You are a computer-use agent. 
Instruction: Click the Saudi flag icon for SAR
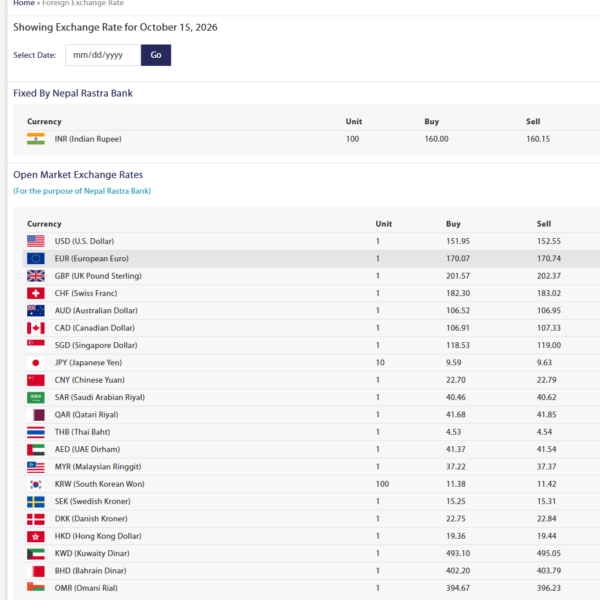point(36,397)
